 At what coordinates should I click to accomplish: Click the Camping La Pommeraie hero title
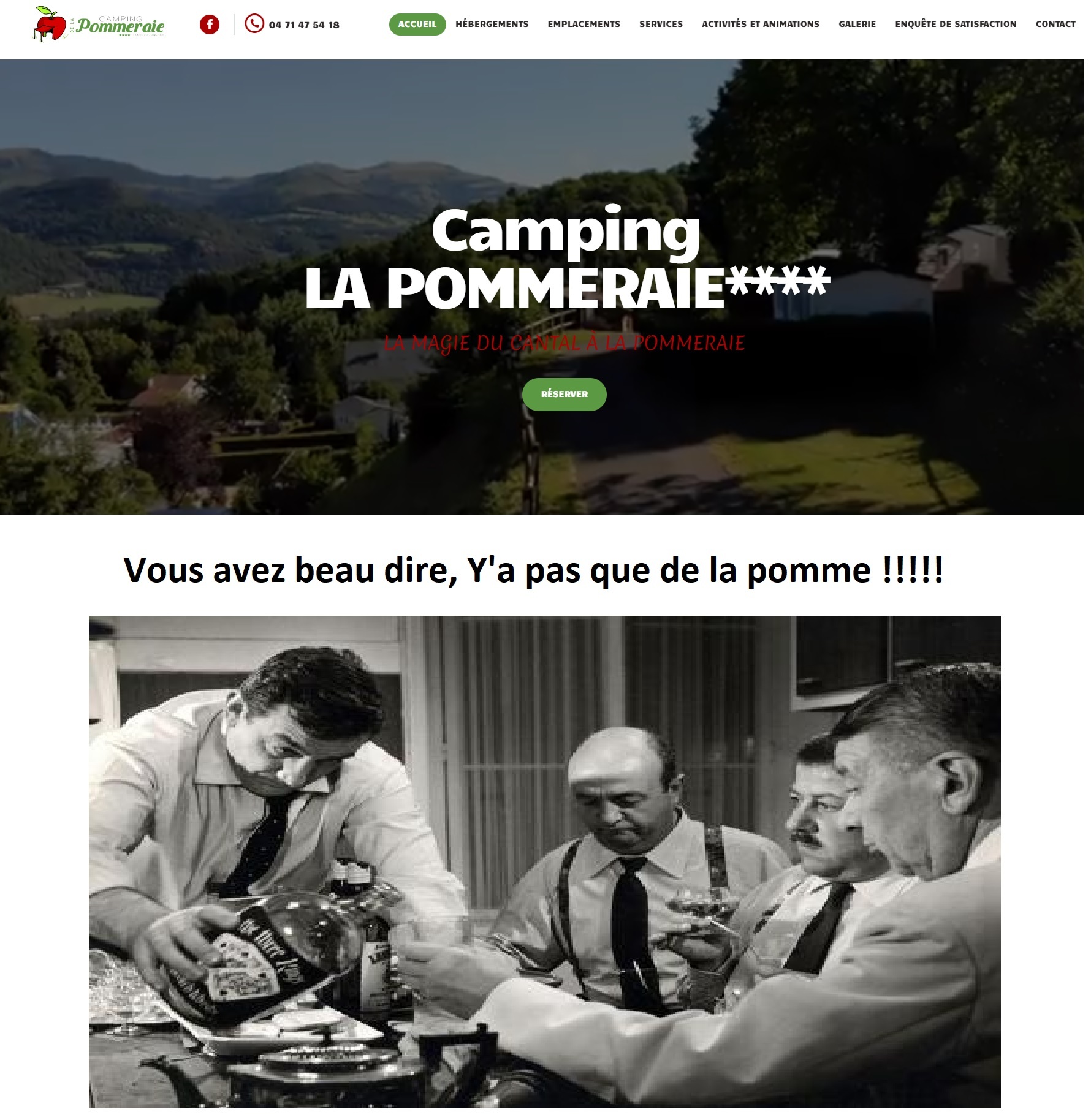click(x=567, y=259)
